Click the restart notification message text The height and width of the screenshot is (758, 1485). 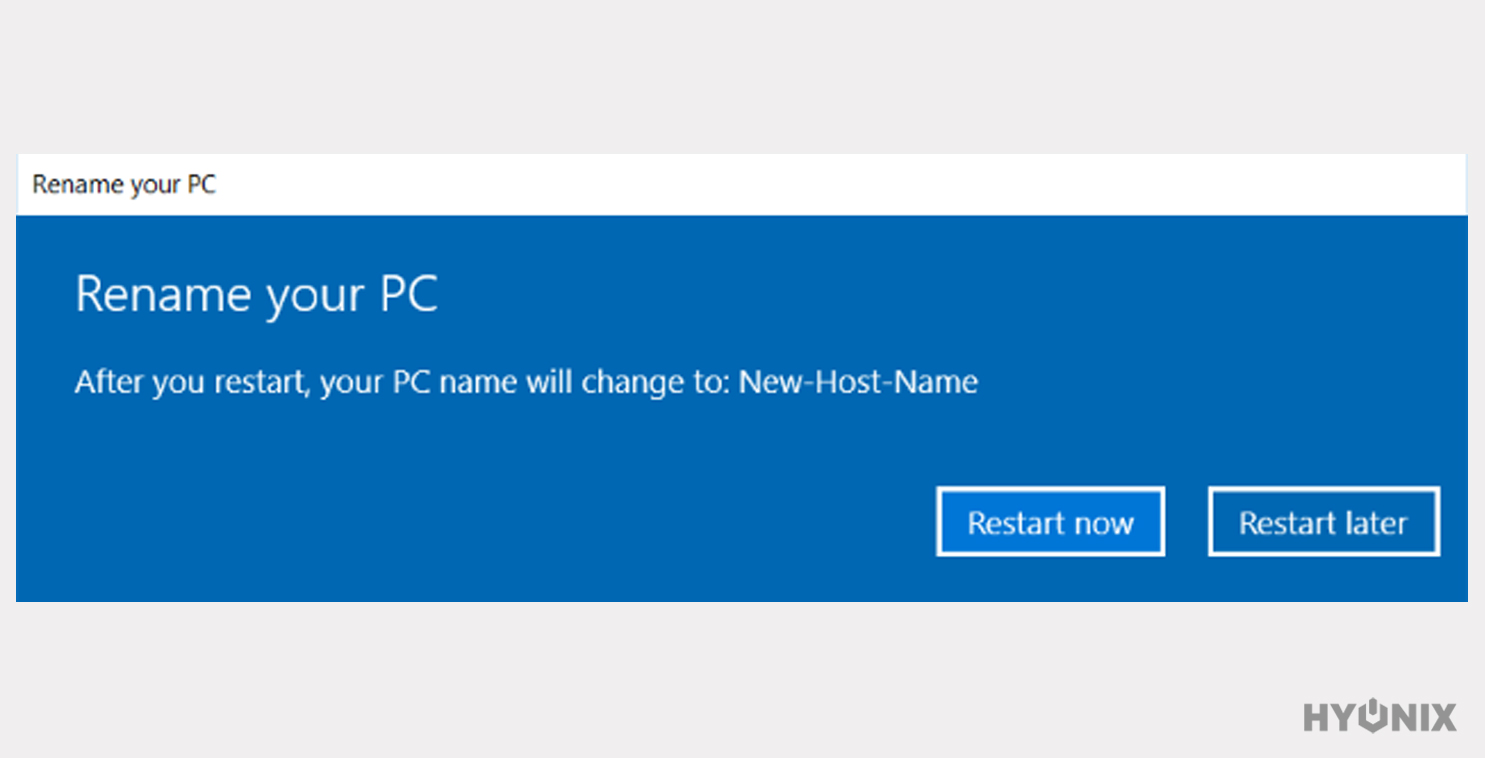pyautogui.click(x=525, y=382)
